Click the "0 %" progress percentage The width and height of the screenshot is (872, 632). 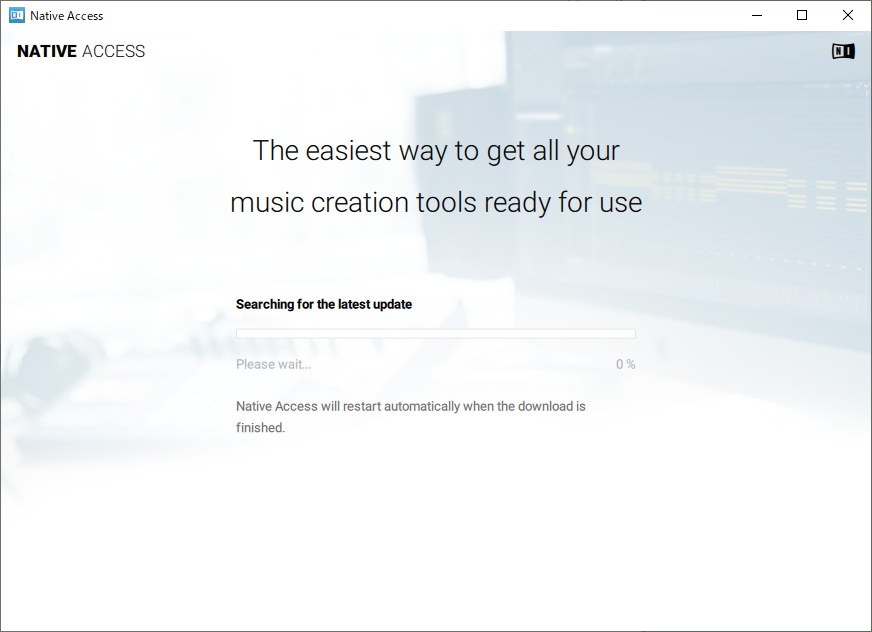[626, 364]
